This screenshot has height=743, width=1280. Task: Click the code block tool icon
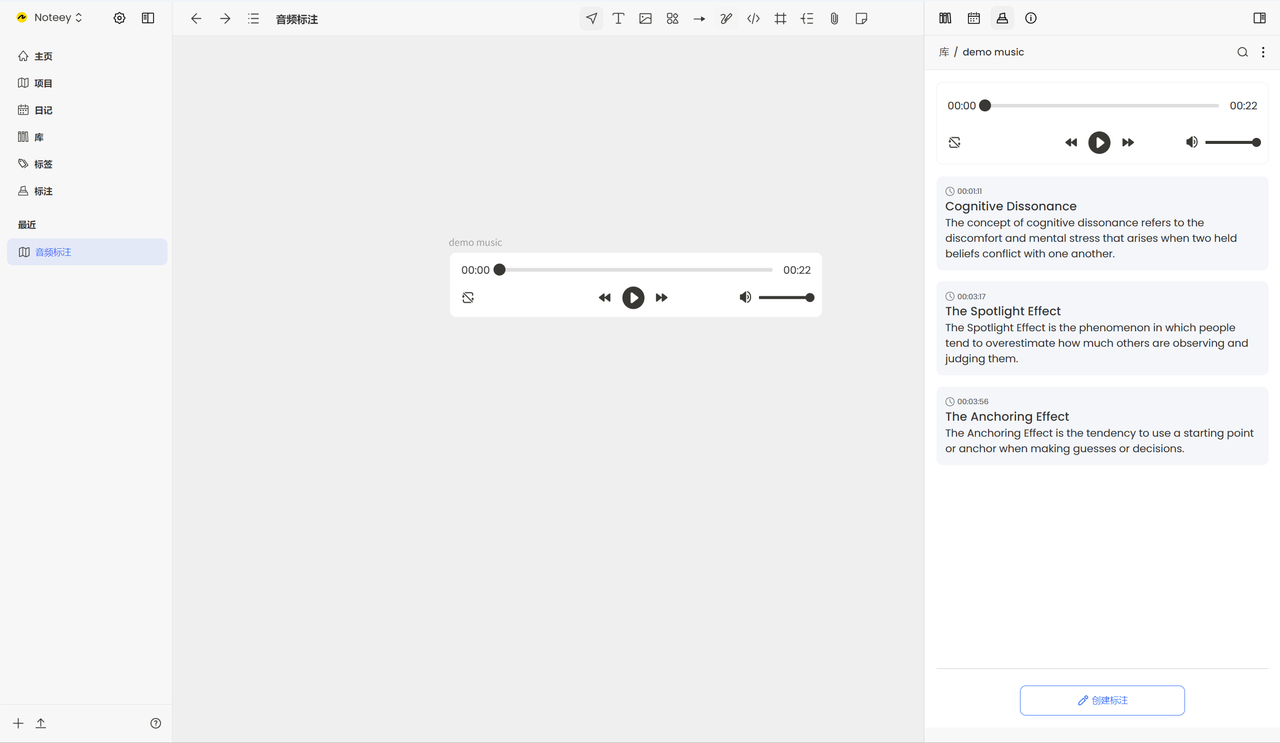[x=753, y=18]
